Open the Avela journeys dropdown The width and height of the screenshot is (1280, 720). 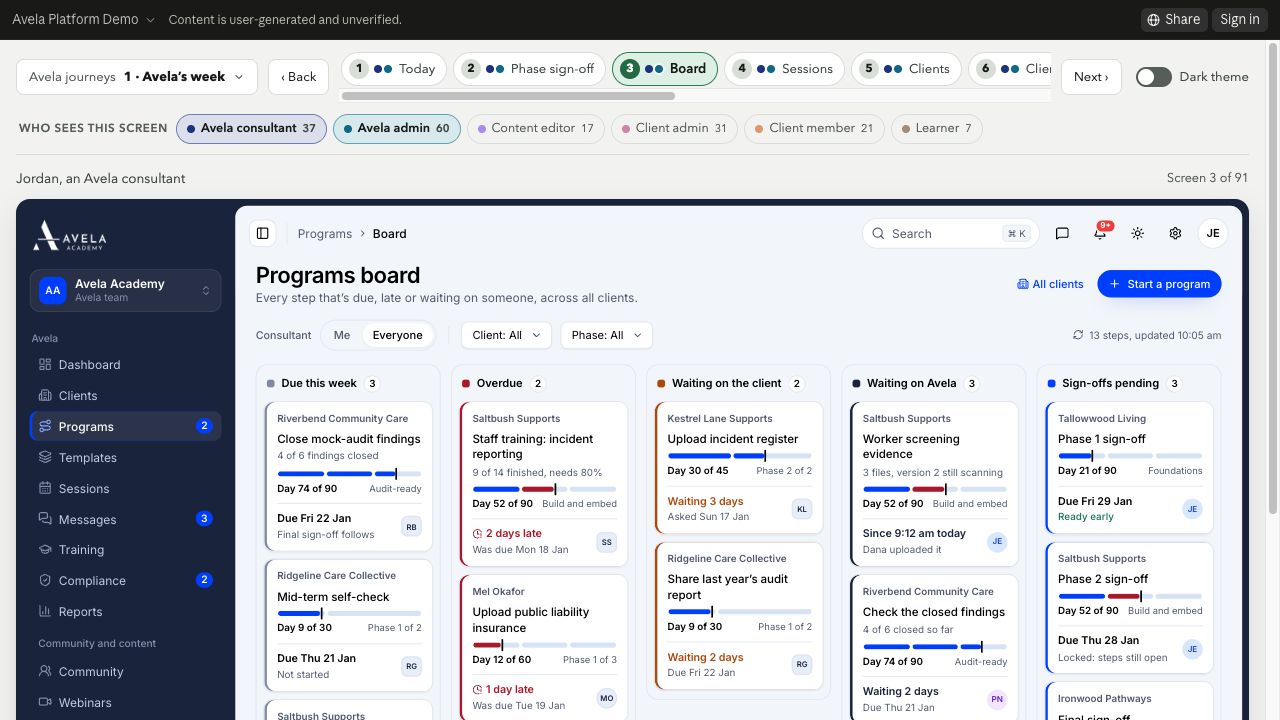tap(137, 77)
